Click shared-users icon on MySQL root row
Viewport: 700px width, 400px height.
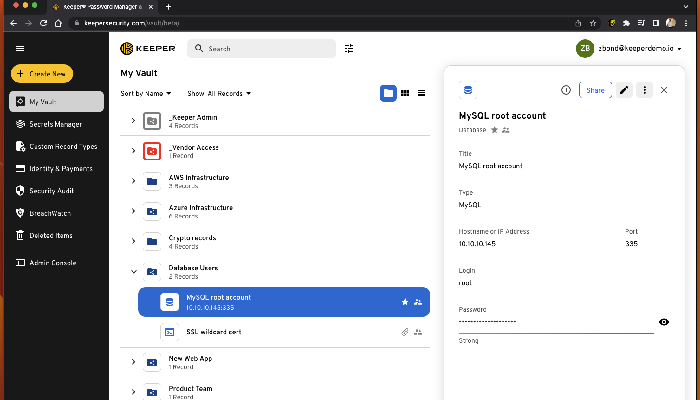[418, 302]
